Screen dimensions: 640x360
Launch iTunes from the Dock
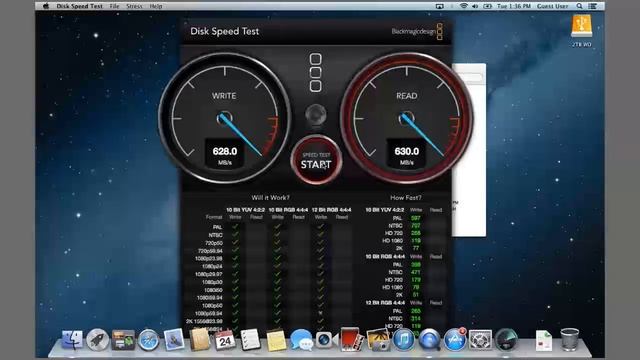[403, 340]
